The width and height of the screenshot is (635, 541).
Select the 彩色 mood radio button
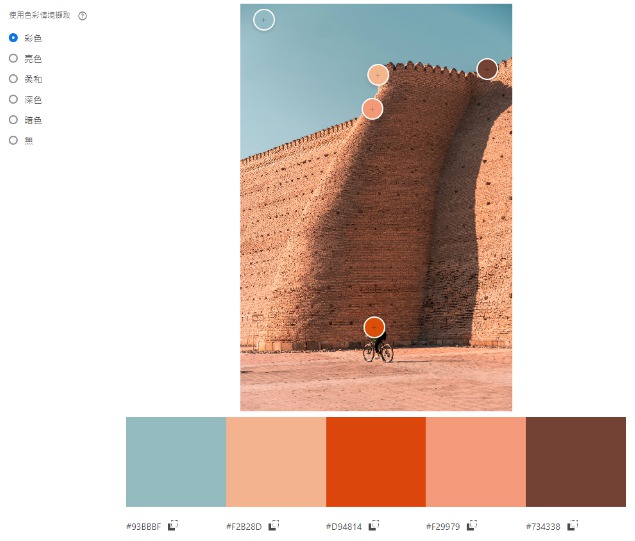[13, 38]
